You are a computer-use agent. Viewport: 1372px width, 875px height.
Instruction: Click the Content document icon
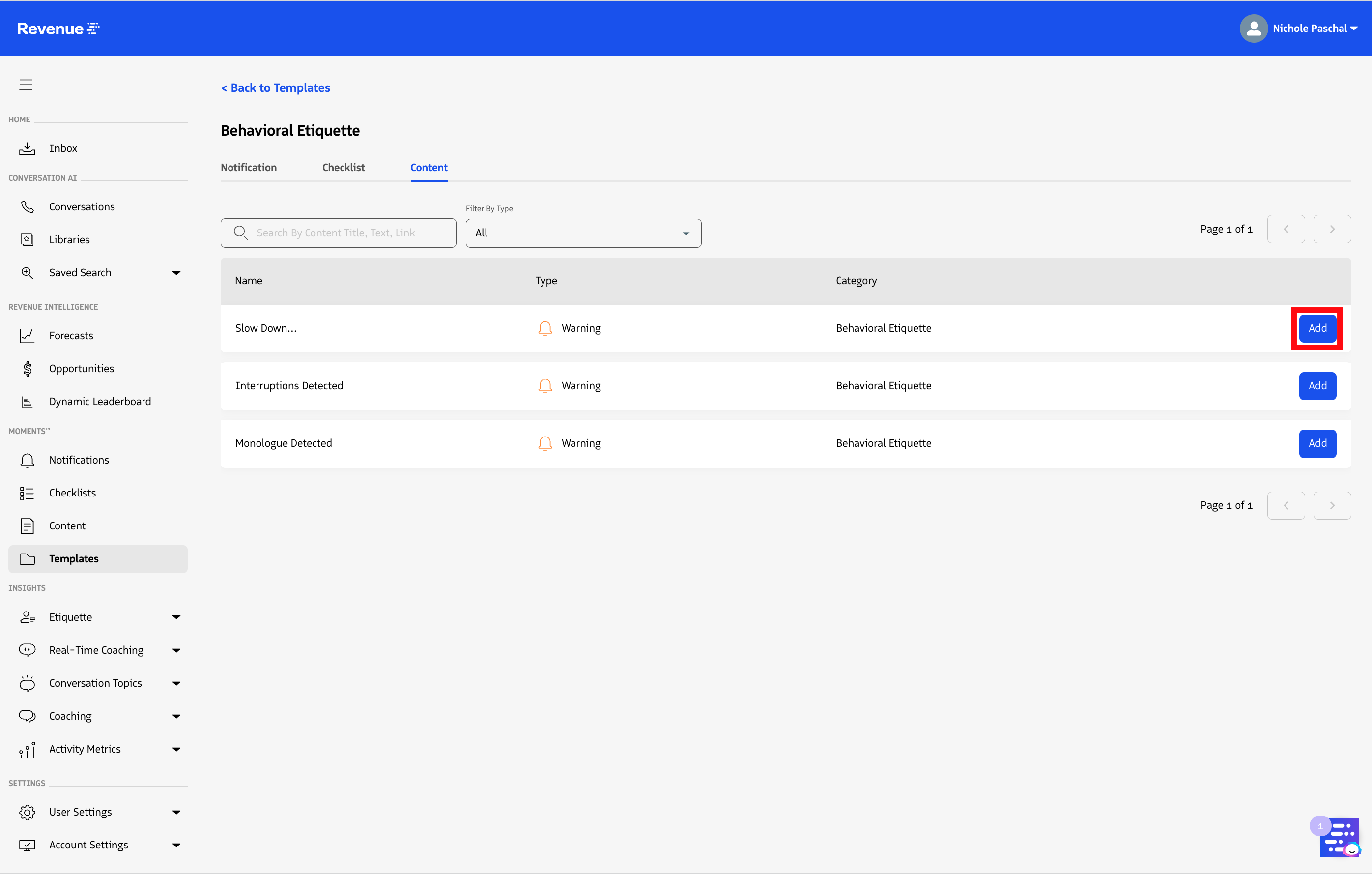click(28, 526)
